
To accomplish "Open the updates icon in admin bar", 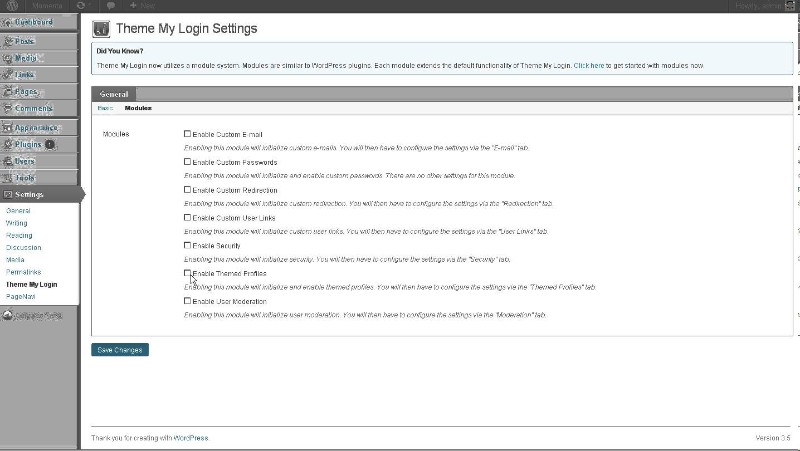I will coord(81,6).
